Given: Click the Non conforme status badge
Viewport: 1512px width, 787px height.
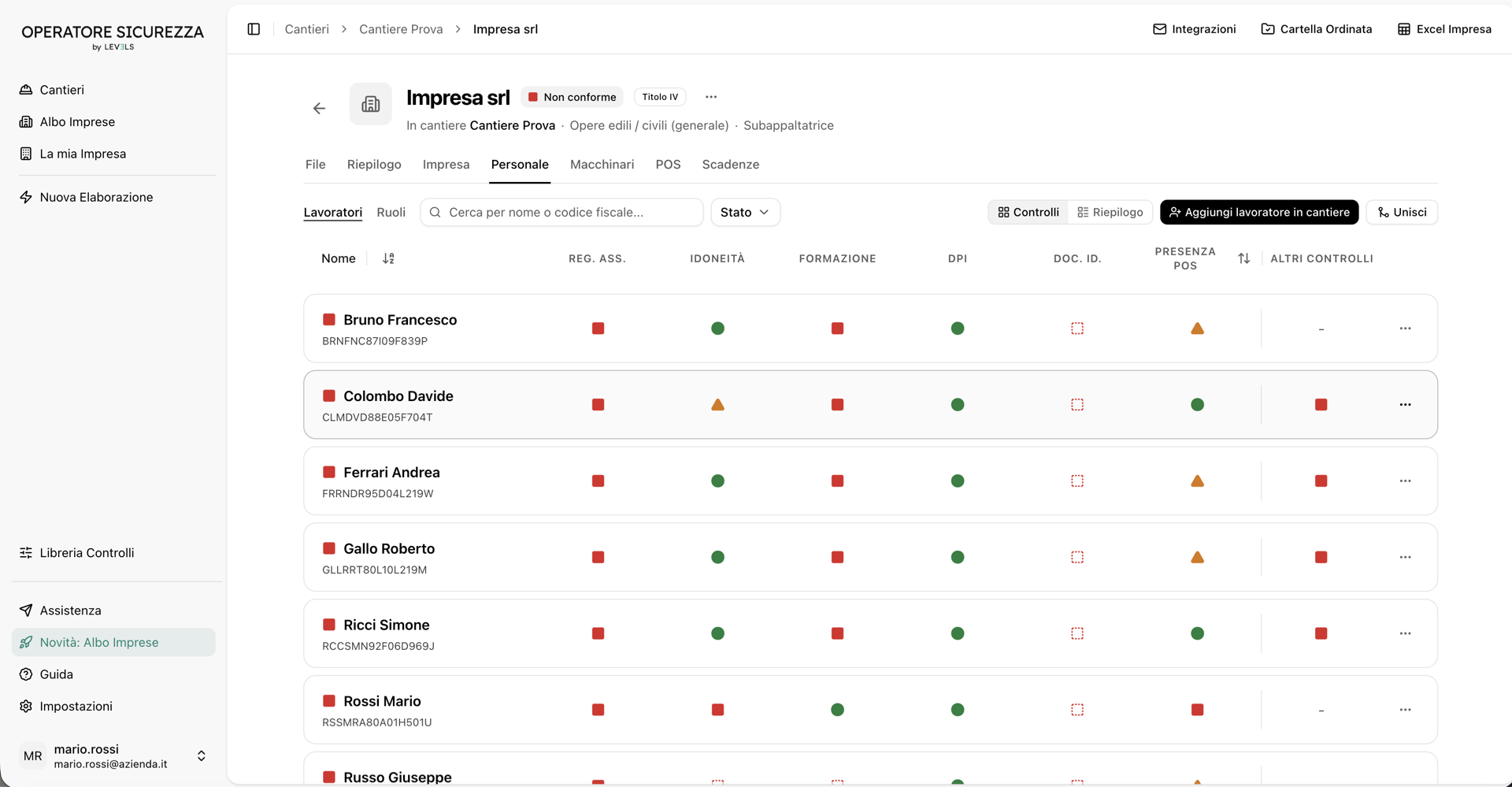Looking at the screenshot, I should click(x=572, y=97).
